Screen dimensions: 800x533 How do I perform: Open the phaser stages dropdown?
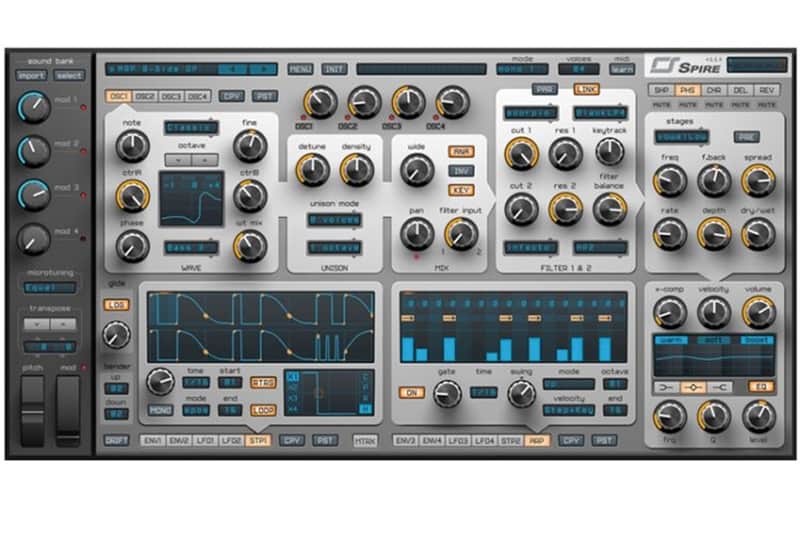pos(682,137)
